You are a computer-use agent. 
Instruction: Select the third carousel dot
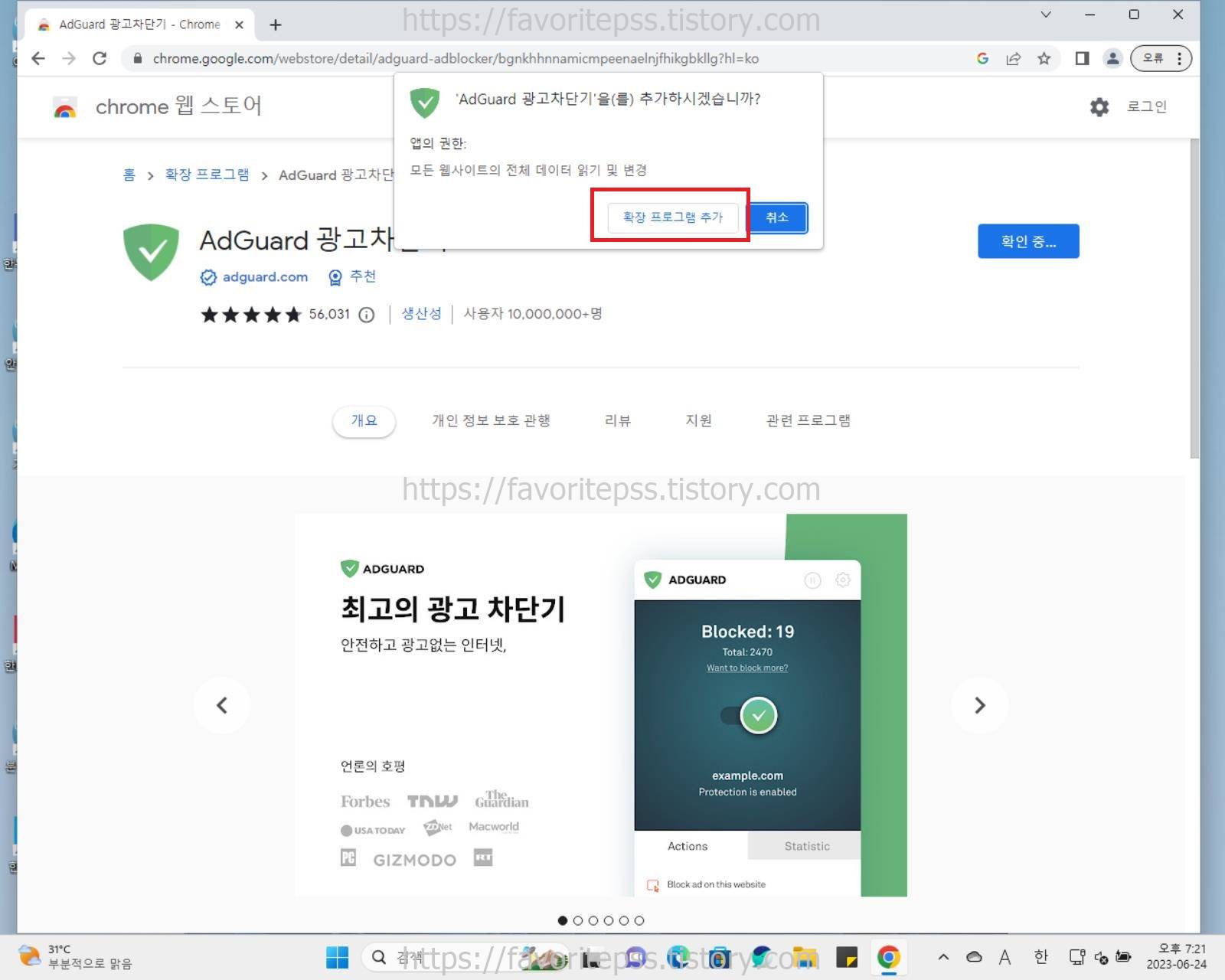coord(593,920)
